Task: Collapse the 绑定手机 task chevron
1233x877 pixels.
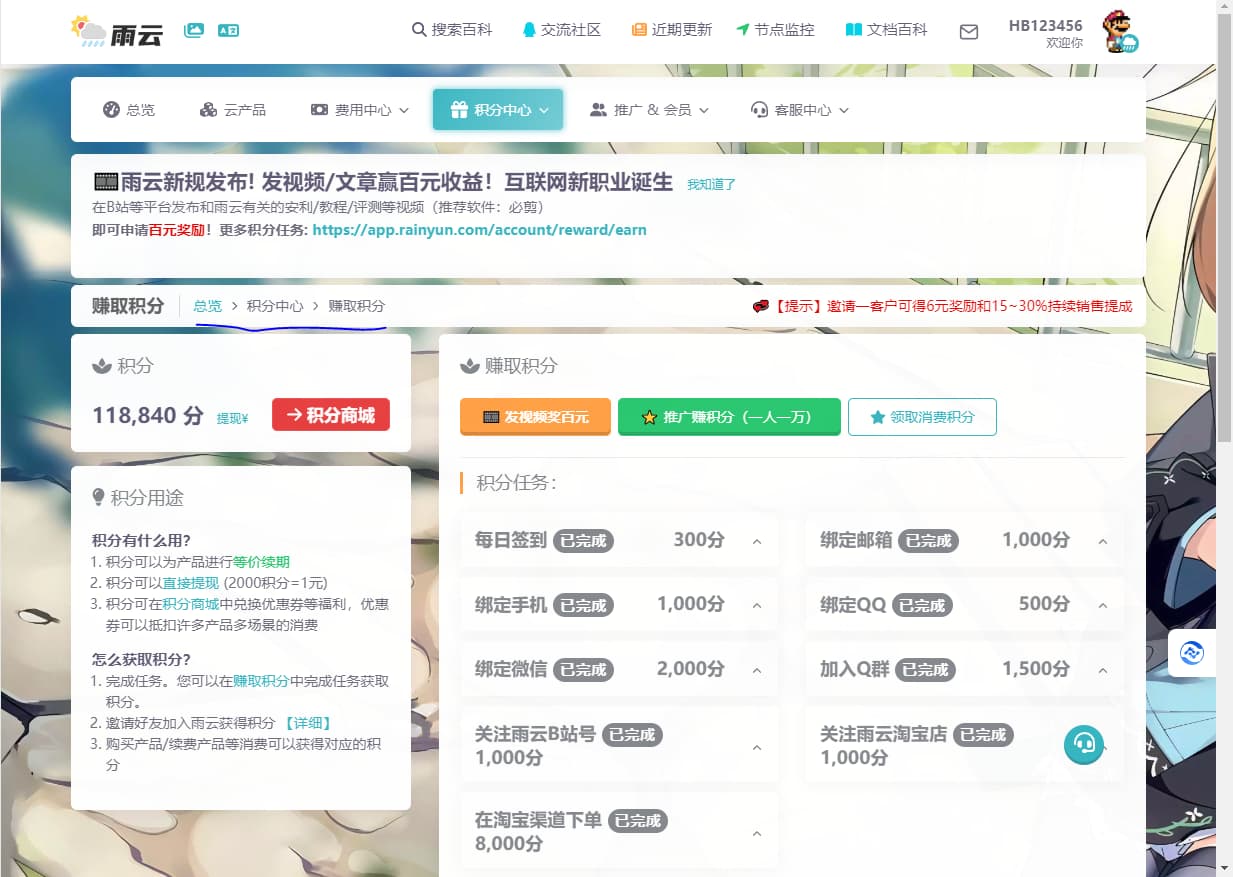Action: click(757, 605)
